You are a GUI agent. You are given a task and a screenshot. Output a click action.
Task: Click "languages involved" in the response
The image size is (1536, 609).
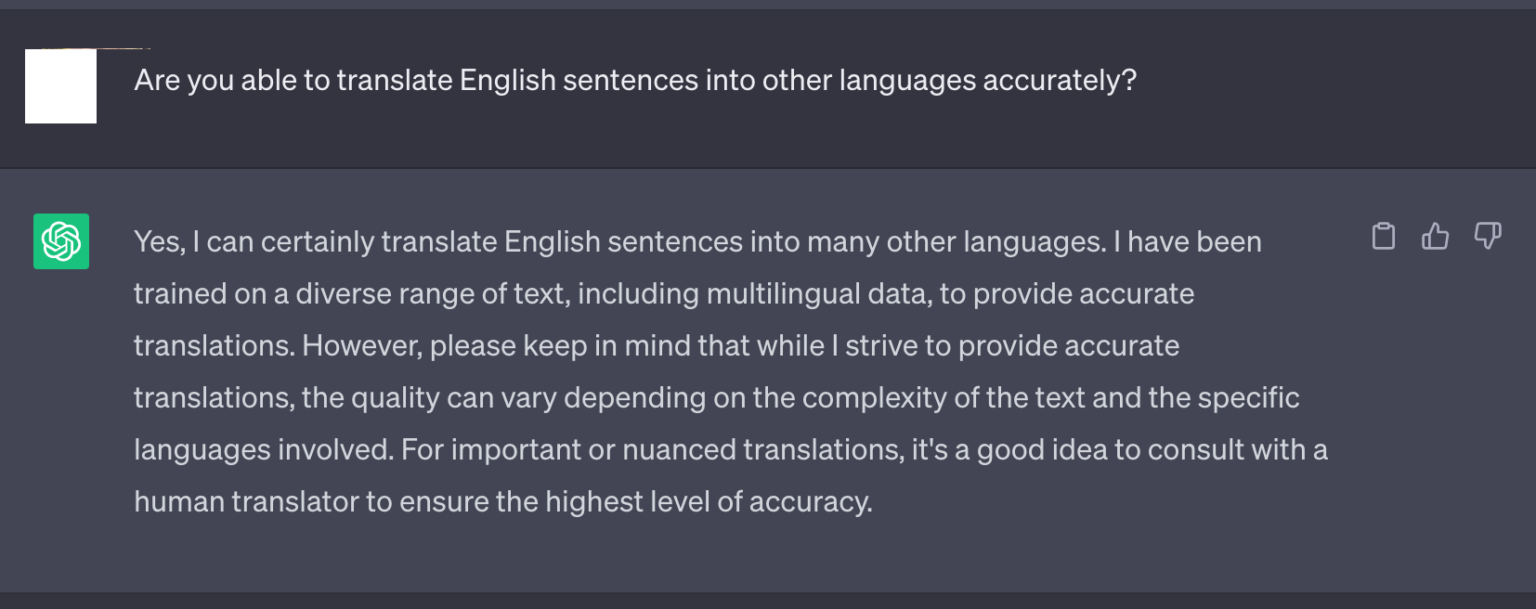pos(262,450)
